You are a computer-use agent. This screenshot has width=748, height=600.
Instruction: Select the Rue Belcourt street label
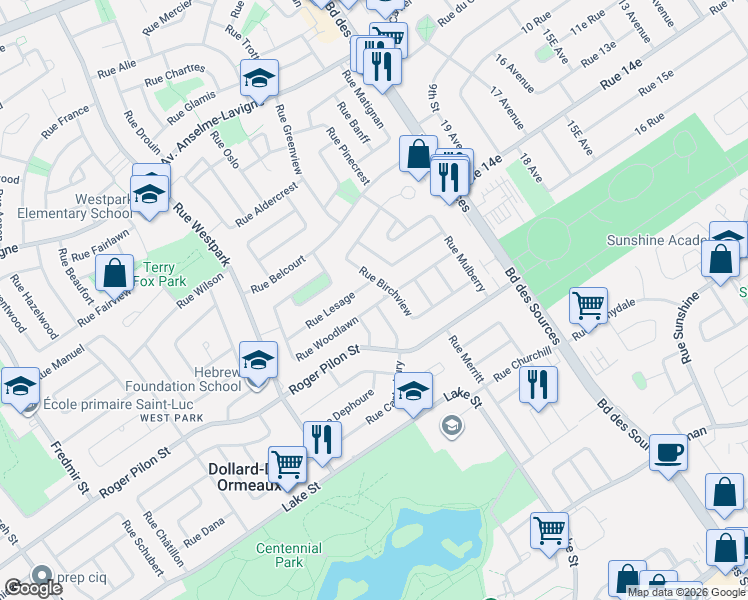pyautogui.click(x=278, y=274)
